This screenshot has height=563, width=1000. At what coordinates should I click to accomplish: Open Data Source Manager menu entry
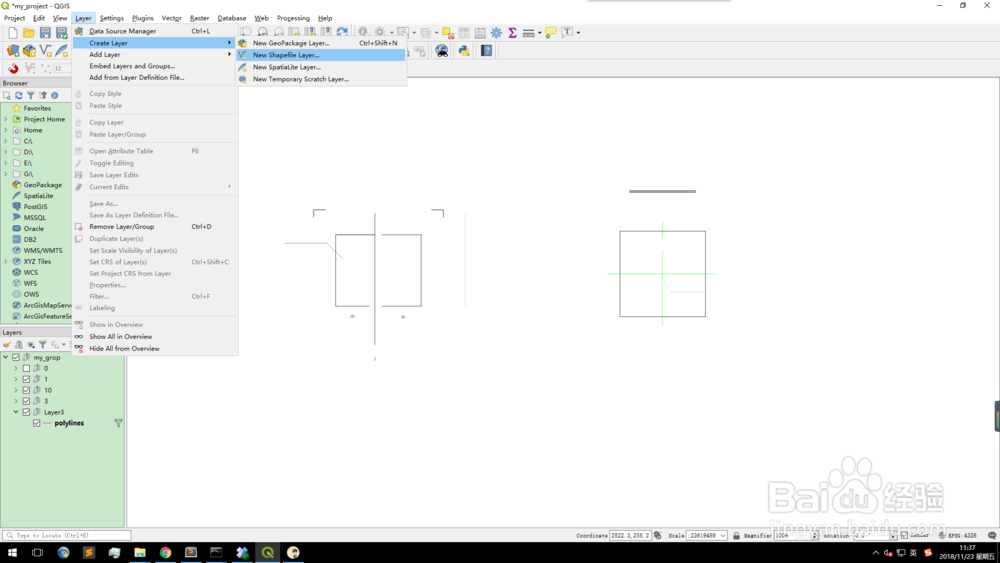tap(154, 31)
